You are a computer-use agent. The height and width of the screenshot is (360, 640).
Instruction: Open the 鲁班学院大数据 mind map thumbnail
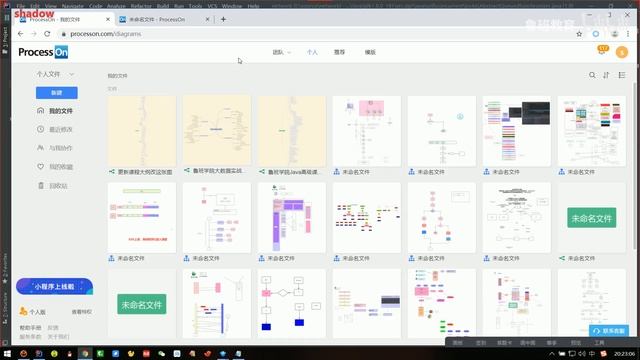coord(217,131)
